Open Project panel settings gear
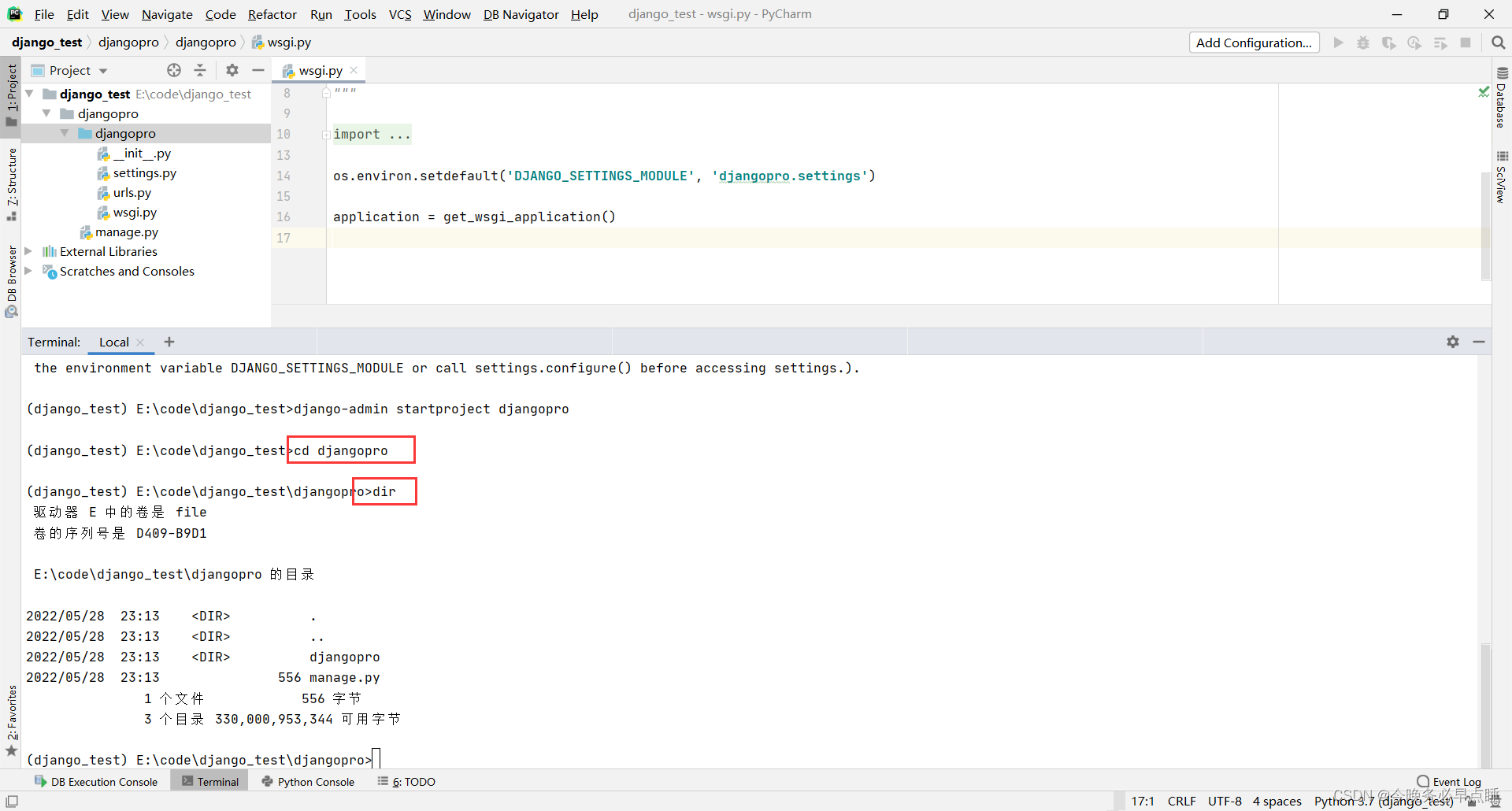Screen dimensions: 1512x811 232,70
